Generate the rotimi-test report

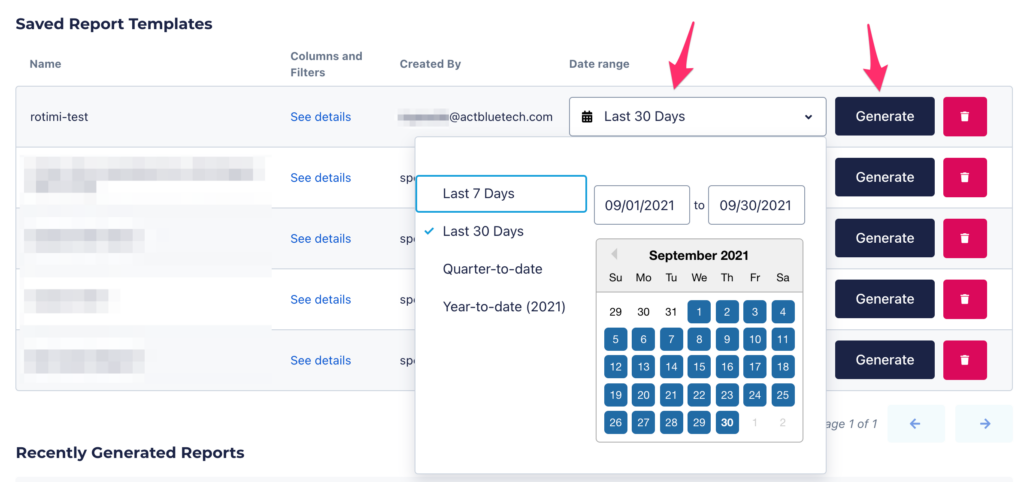(x=885, y=116)
